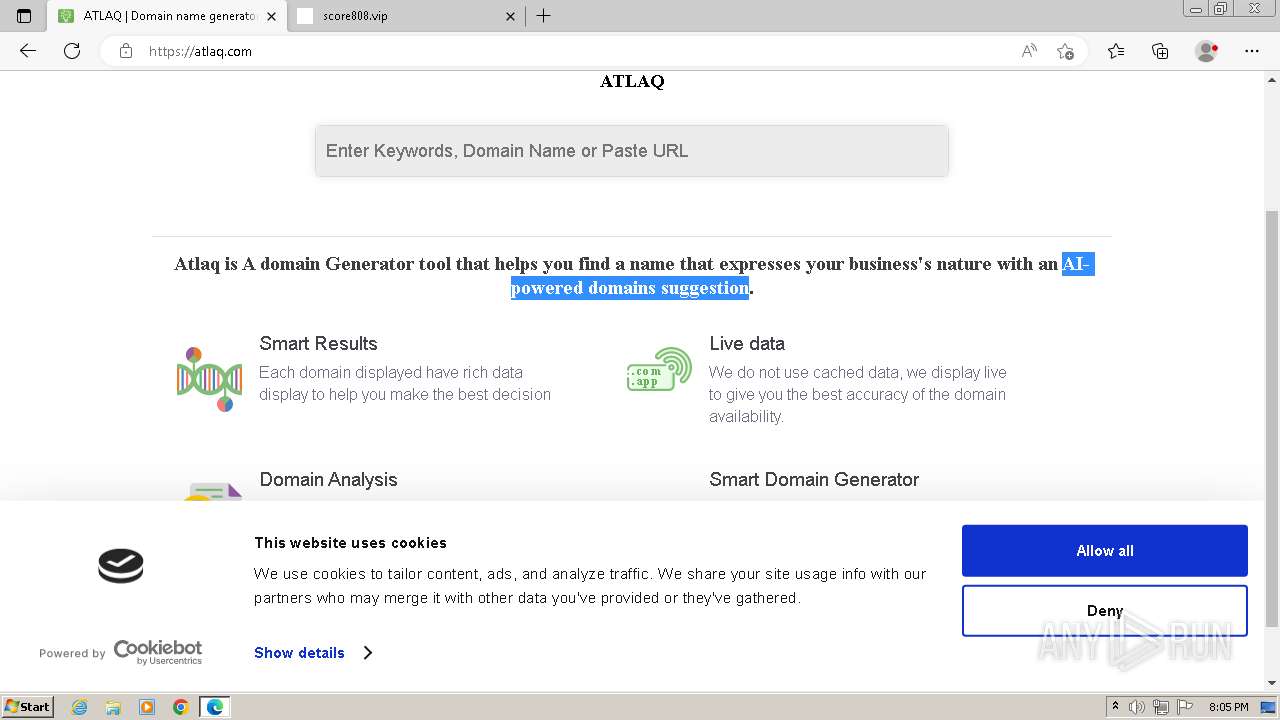Viewport: 1280px width, 720px height.
Task: Open the network tray icon
Action: (1161, 707)
